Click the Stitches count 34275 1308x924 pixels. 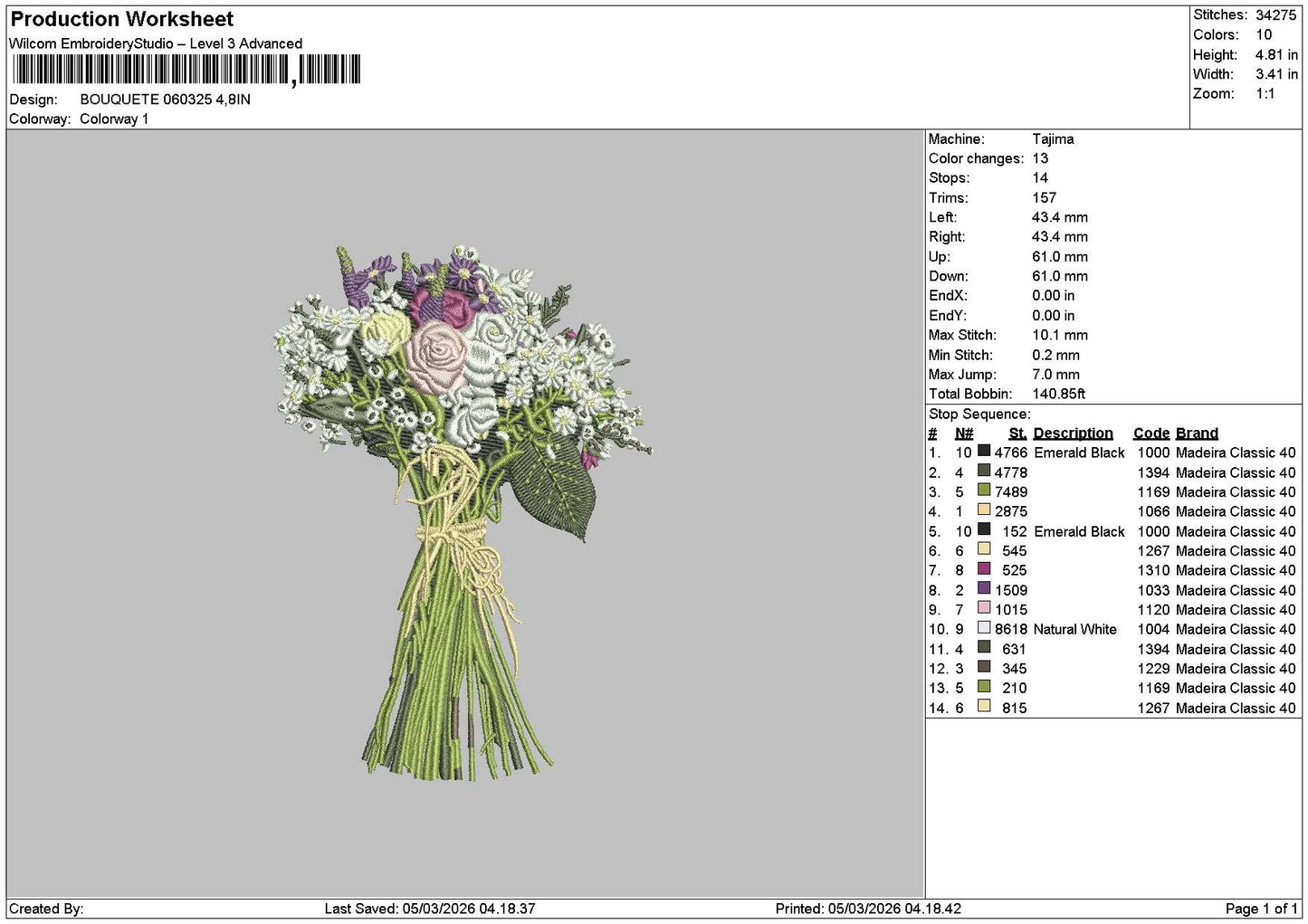(x=1275, y=15)
